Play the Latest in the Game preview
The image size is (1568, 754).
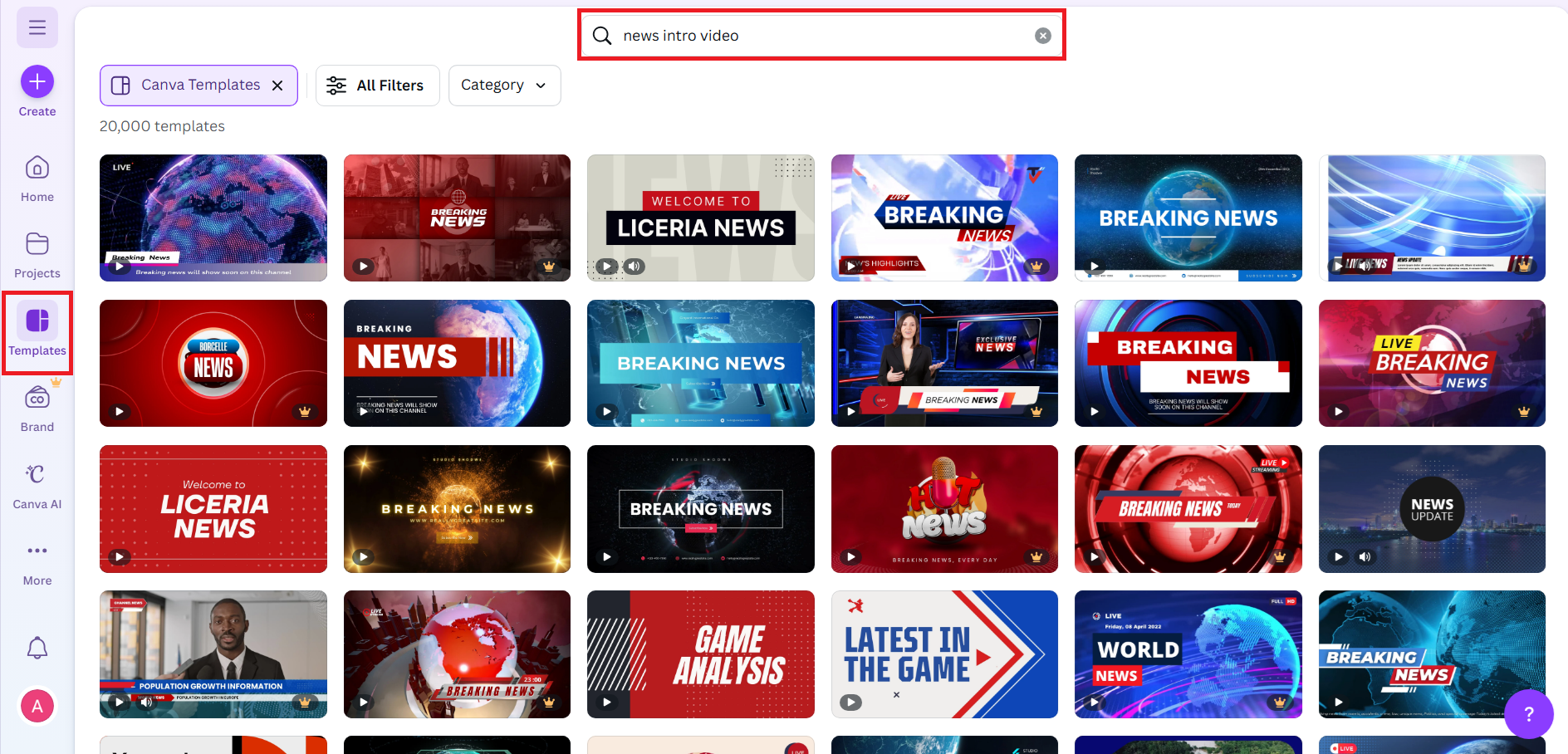pyautogui.click(x=850, y=703)
